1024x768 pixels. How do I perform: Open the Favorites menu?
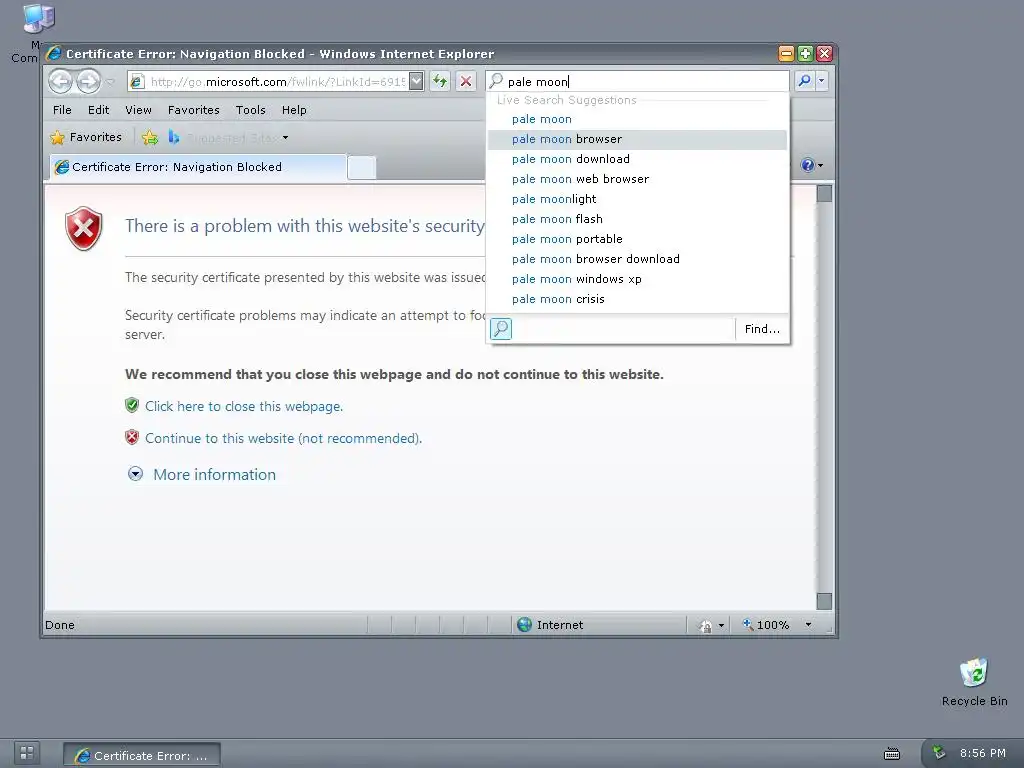pyautogui.click(x=193, y=110)
